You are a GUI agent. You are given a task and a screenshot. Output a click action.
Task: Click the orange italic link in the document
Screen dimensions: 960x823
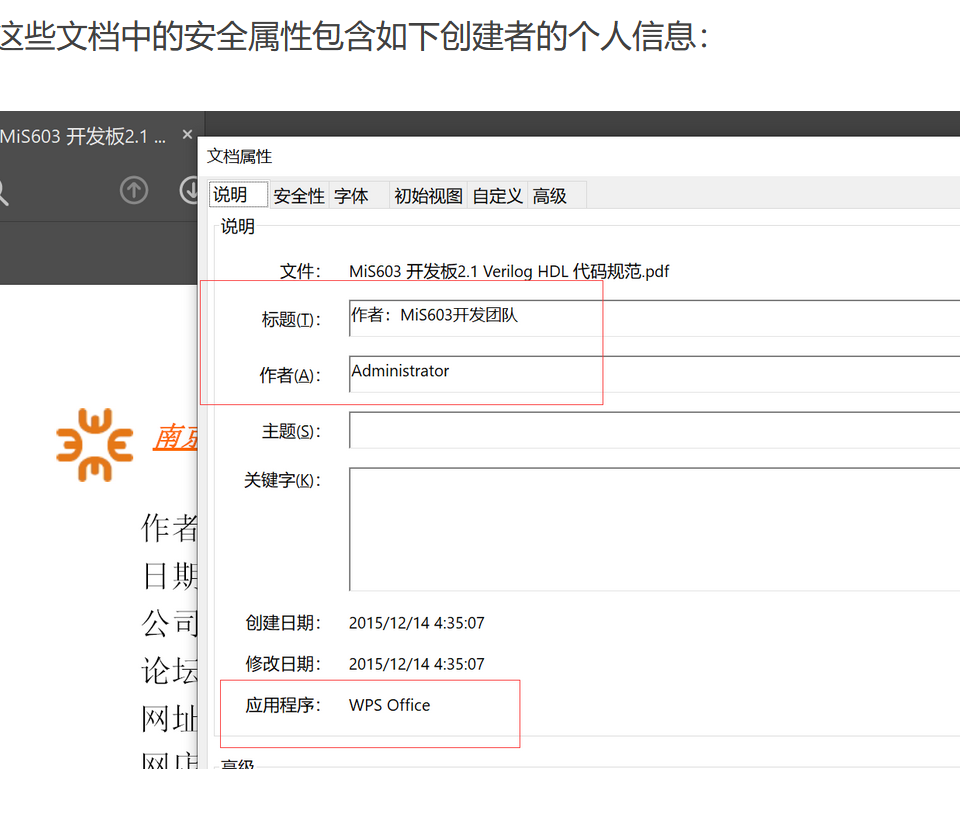tap(175, 437)
